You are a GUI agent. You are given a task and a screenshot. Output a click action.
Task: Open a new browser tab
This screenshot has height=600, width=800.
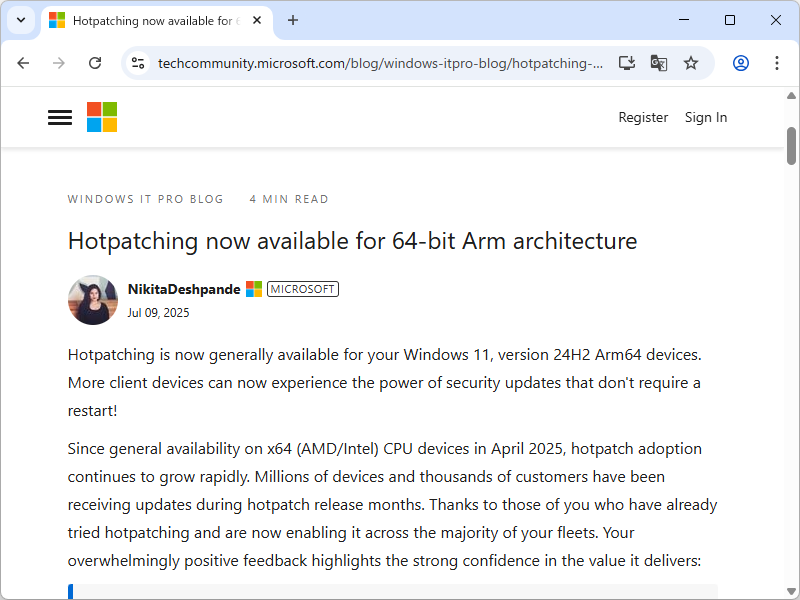click(x=290, y=20)
